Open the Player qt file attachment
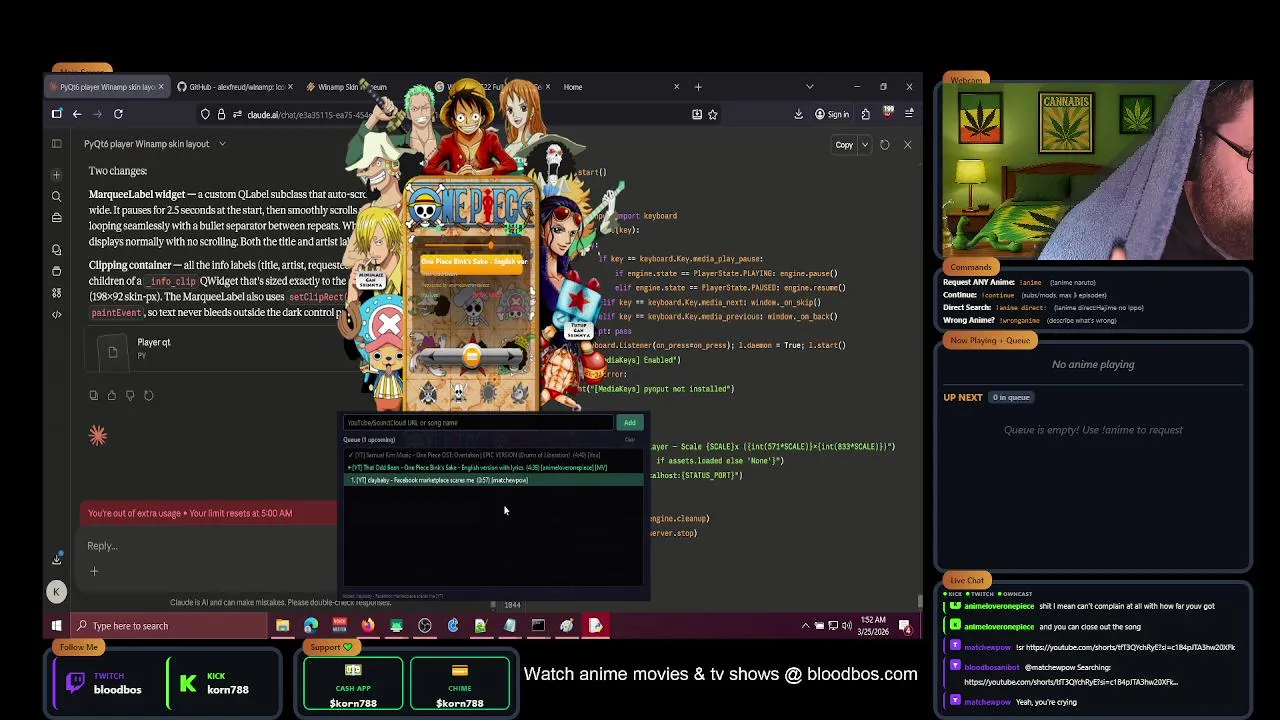This screenshot has height=720, width=1280. (215, 352)
